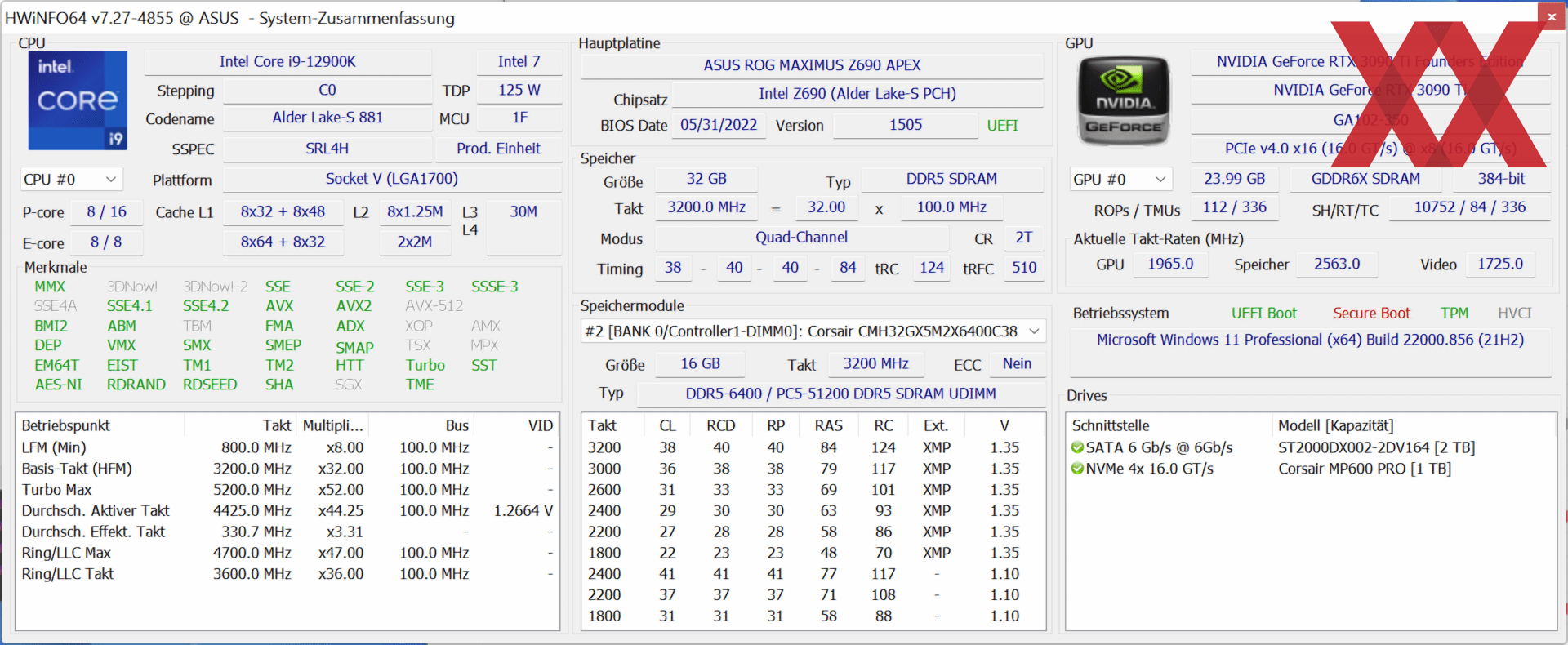Close the System-Zusammenfassung window
The width and height of the screenshot is (1568, 645).
(1551, 16)
